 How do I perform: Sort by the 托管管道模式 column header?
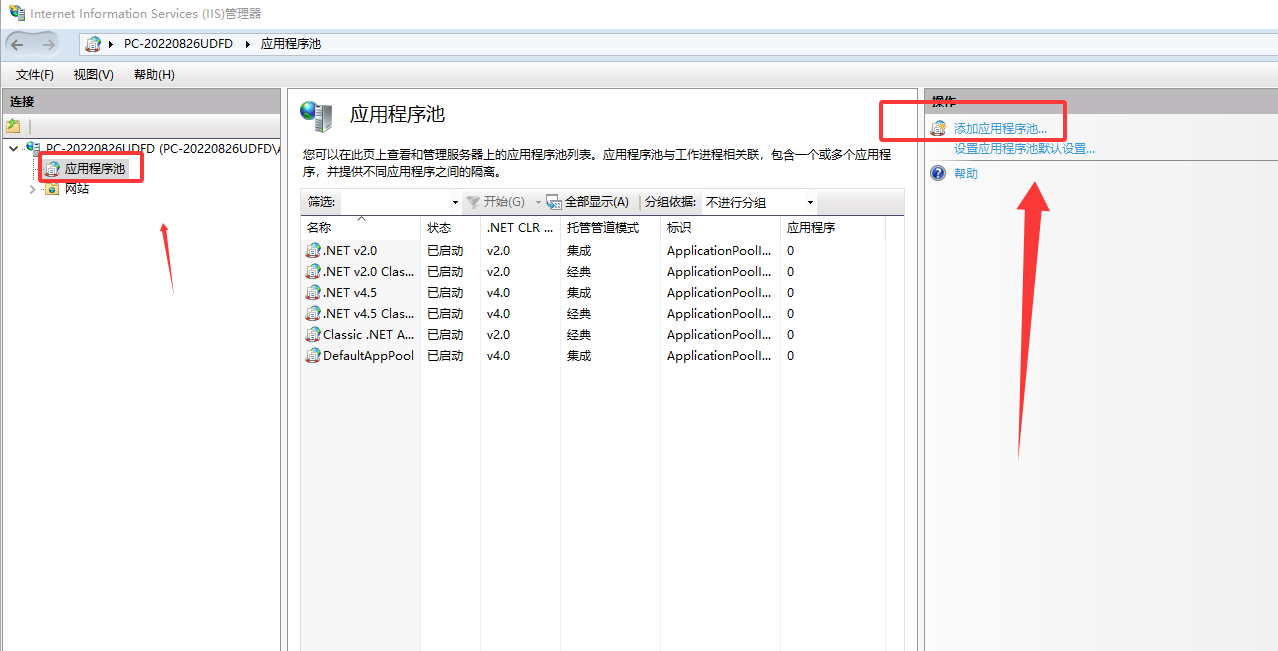pos(610,228)
